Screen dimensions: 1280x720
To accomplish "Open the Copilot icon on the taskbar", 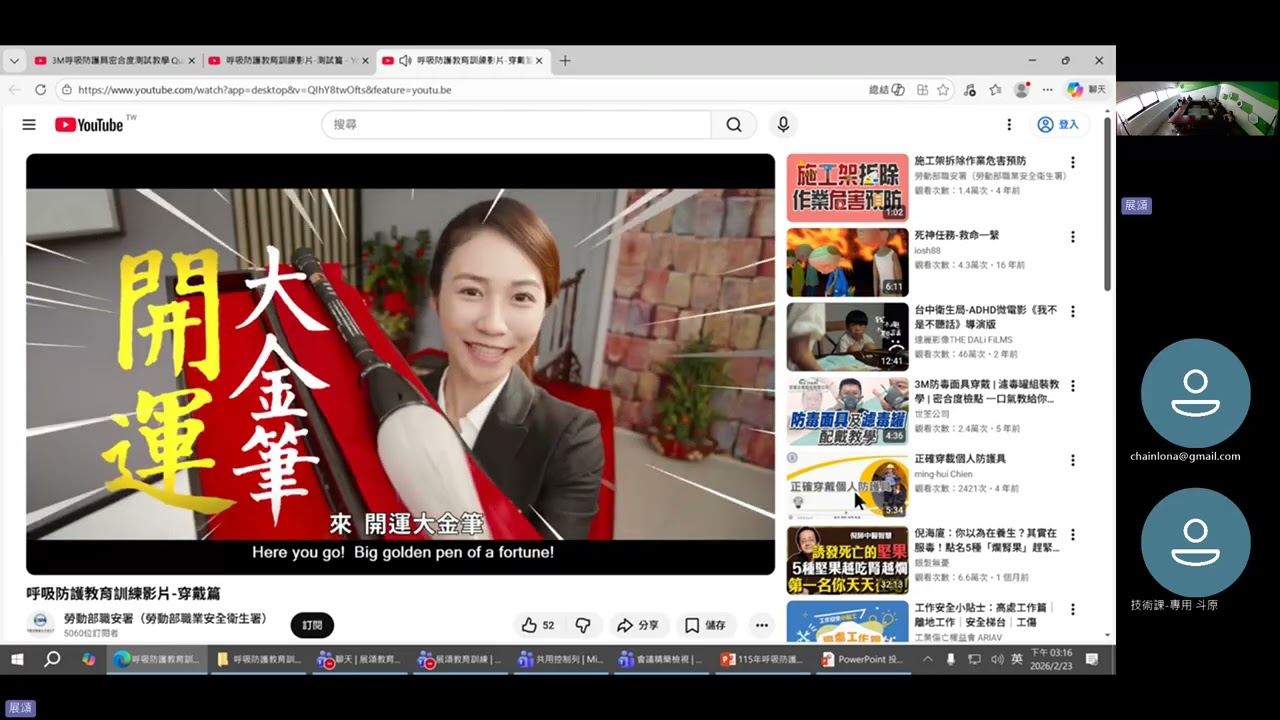I will pos(88,659).
